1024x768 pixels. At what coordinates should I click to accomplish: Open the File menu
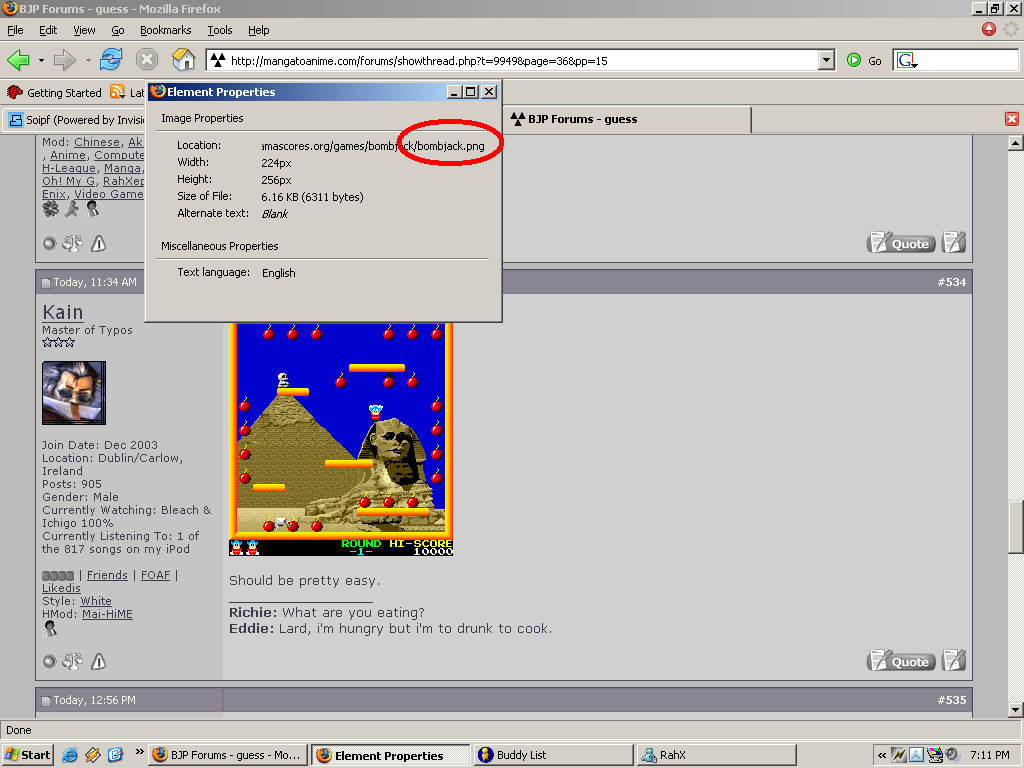[15, 30]
